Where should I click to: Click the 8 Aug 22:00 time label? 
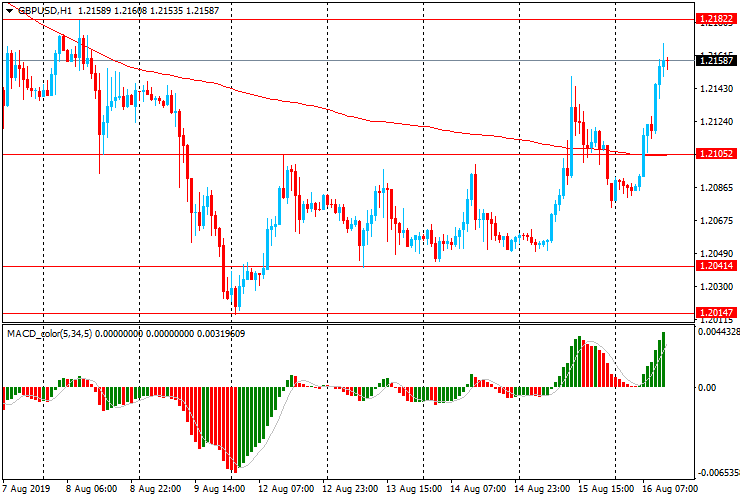155,489
